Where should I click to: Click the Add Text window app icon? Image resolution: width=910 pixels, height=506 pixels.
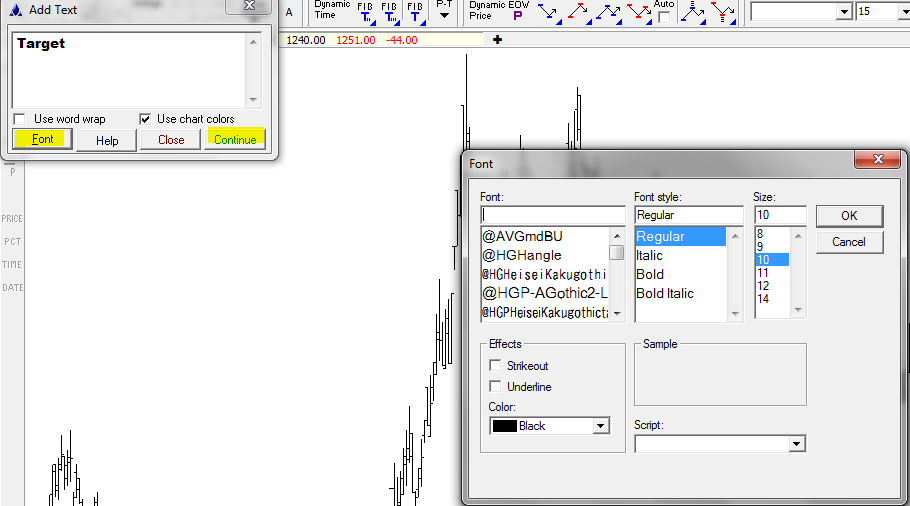coord(16,10)
